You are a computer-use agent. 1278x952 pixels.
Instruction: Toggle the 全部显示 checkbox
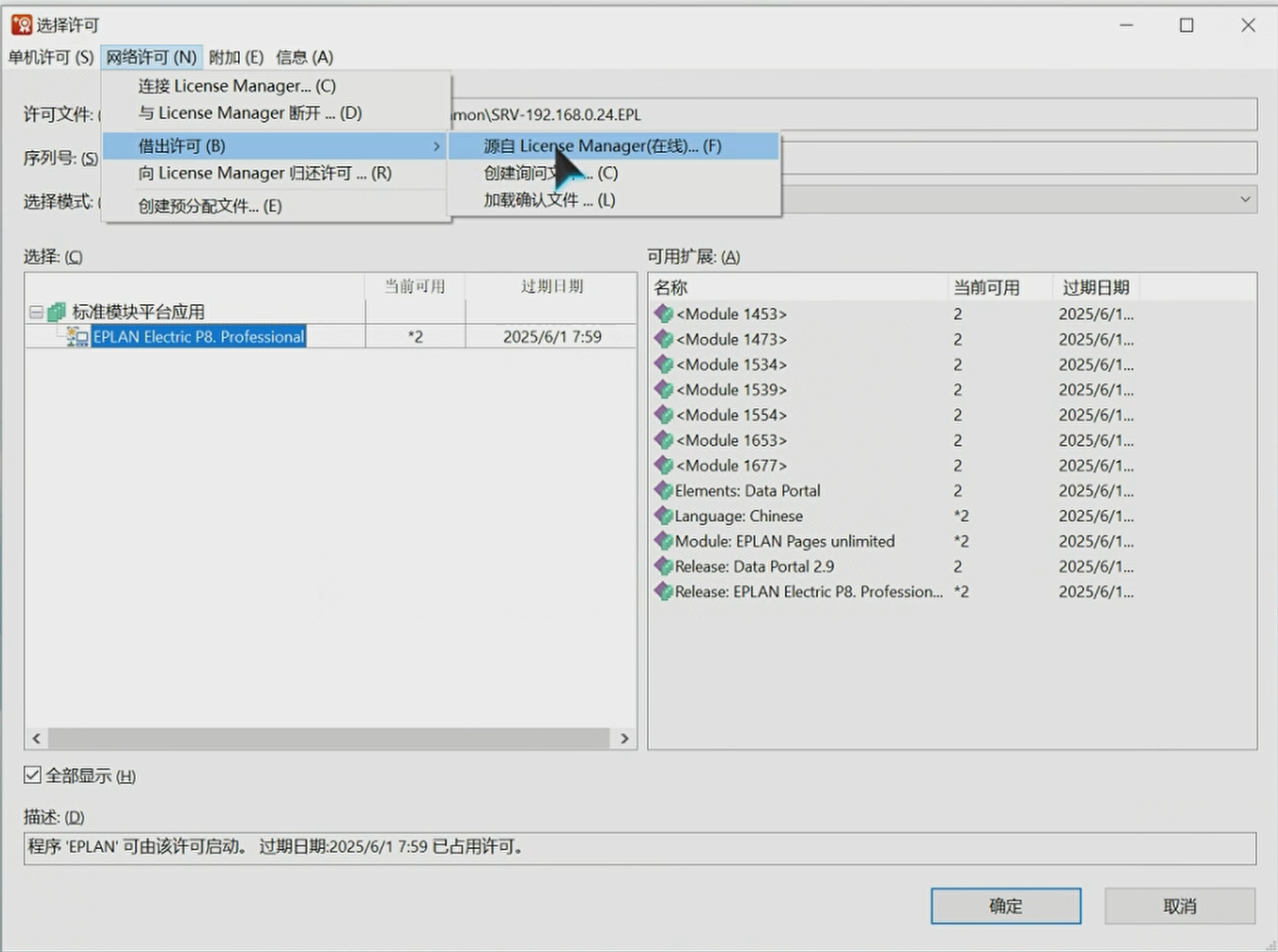pyautogui.click(x=32, y=775)
